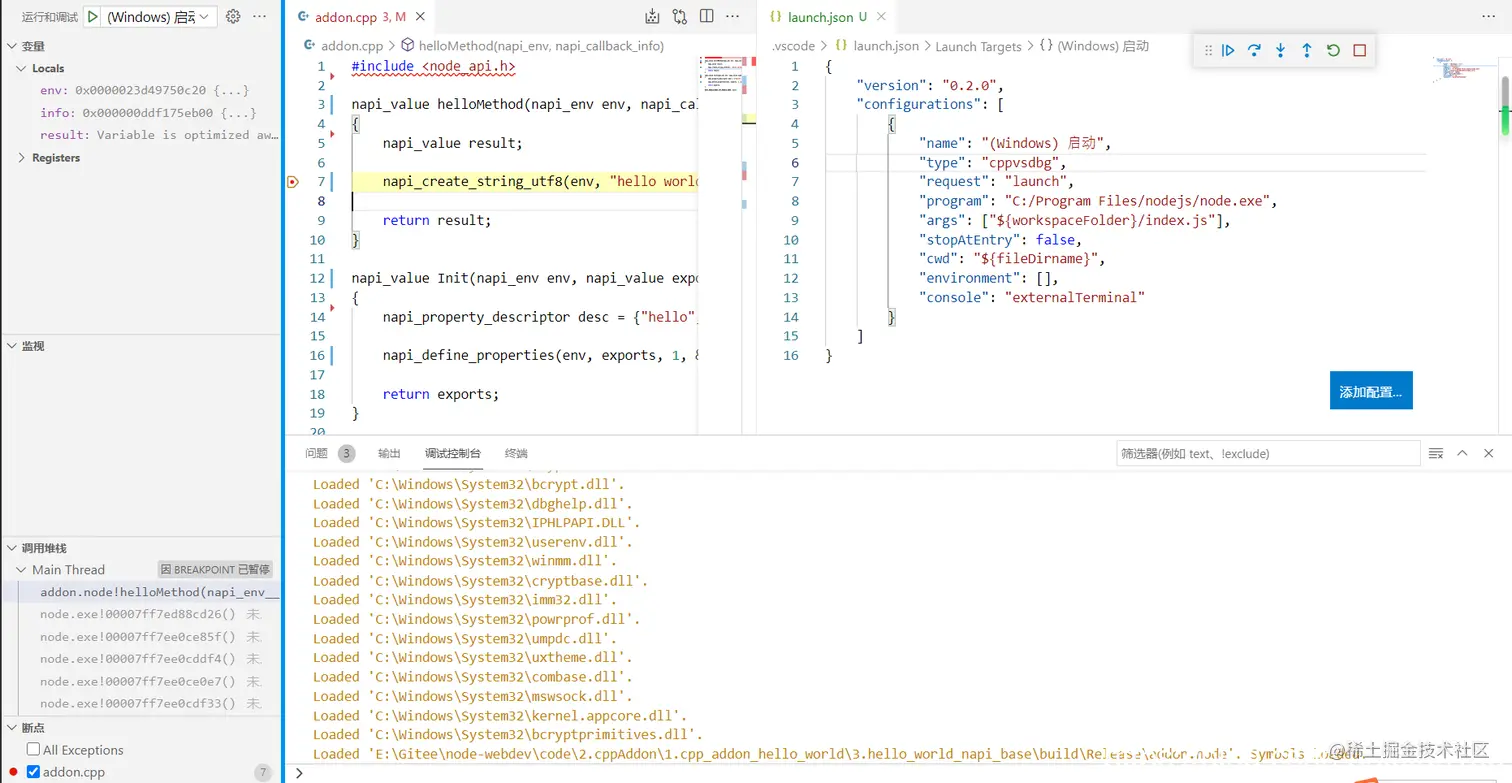Select stack frame node.exe!00007ff7ed88cd26()
Screen dimensions: 1512x783
click(141, 615)
